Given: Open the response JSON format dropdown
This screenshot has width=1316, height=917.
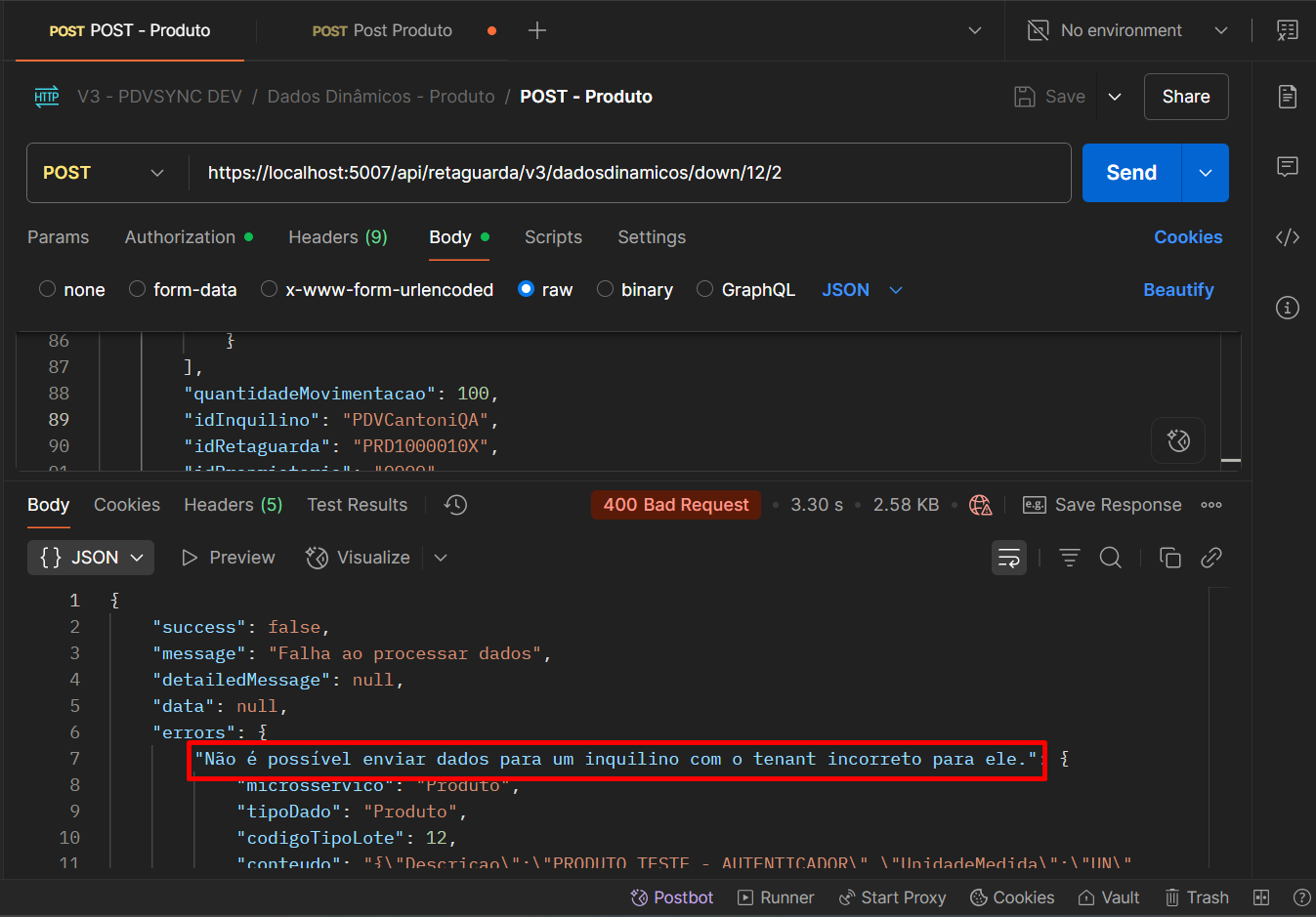Looking at the screenshot, I should coord(91,558).
